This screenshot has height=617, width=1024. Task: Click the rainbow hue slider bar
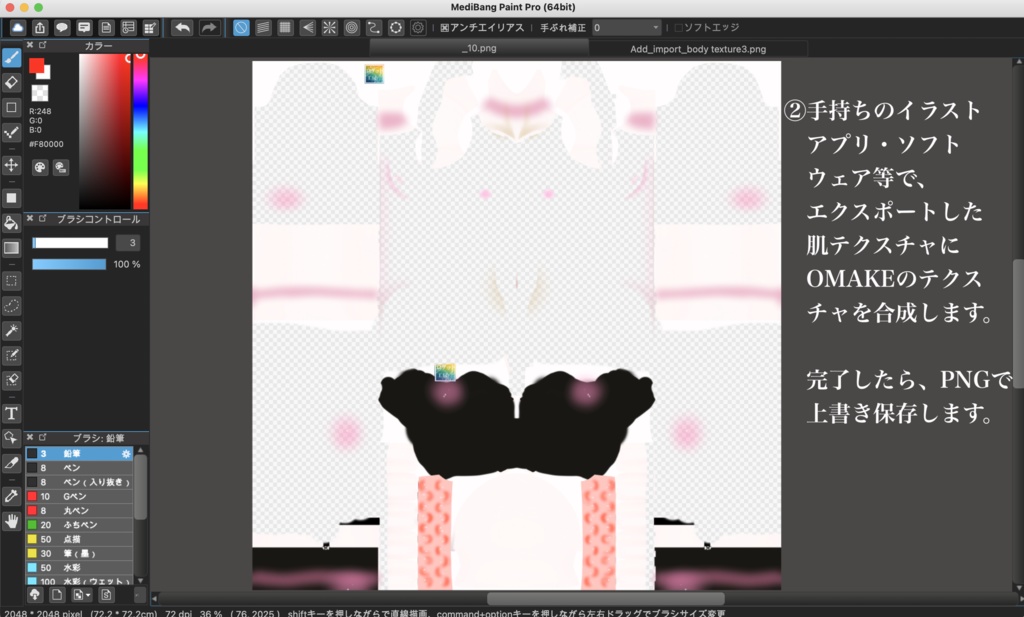click(x=140, y=131)
